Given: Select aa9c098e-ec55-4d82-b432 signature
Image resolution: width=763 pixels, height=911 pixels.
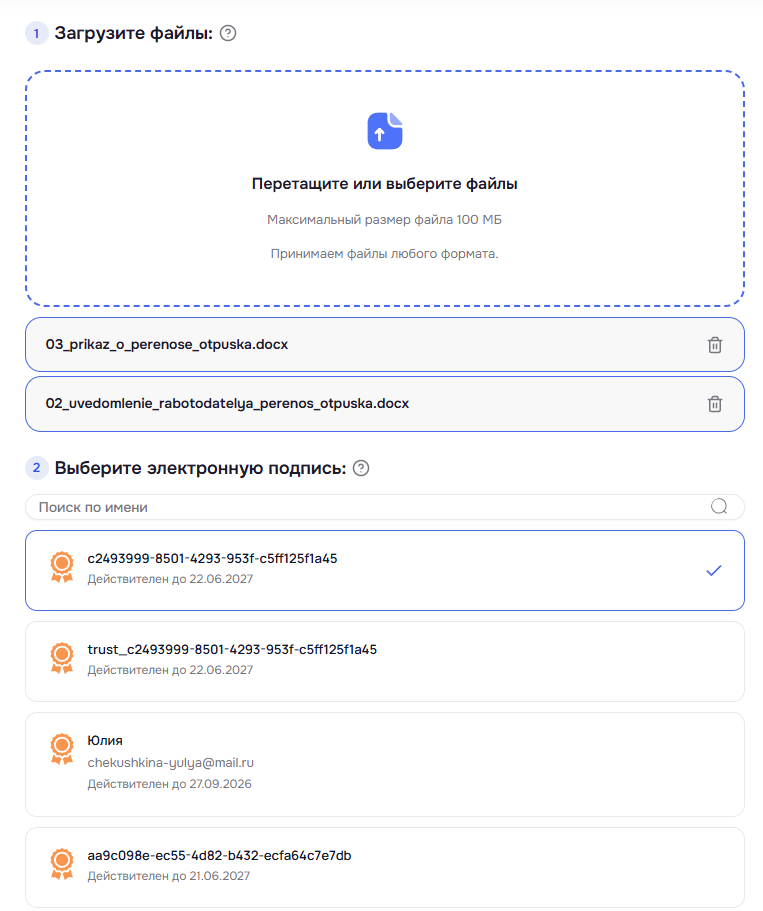Looking at the screenshot, I should point(385,867).
